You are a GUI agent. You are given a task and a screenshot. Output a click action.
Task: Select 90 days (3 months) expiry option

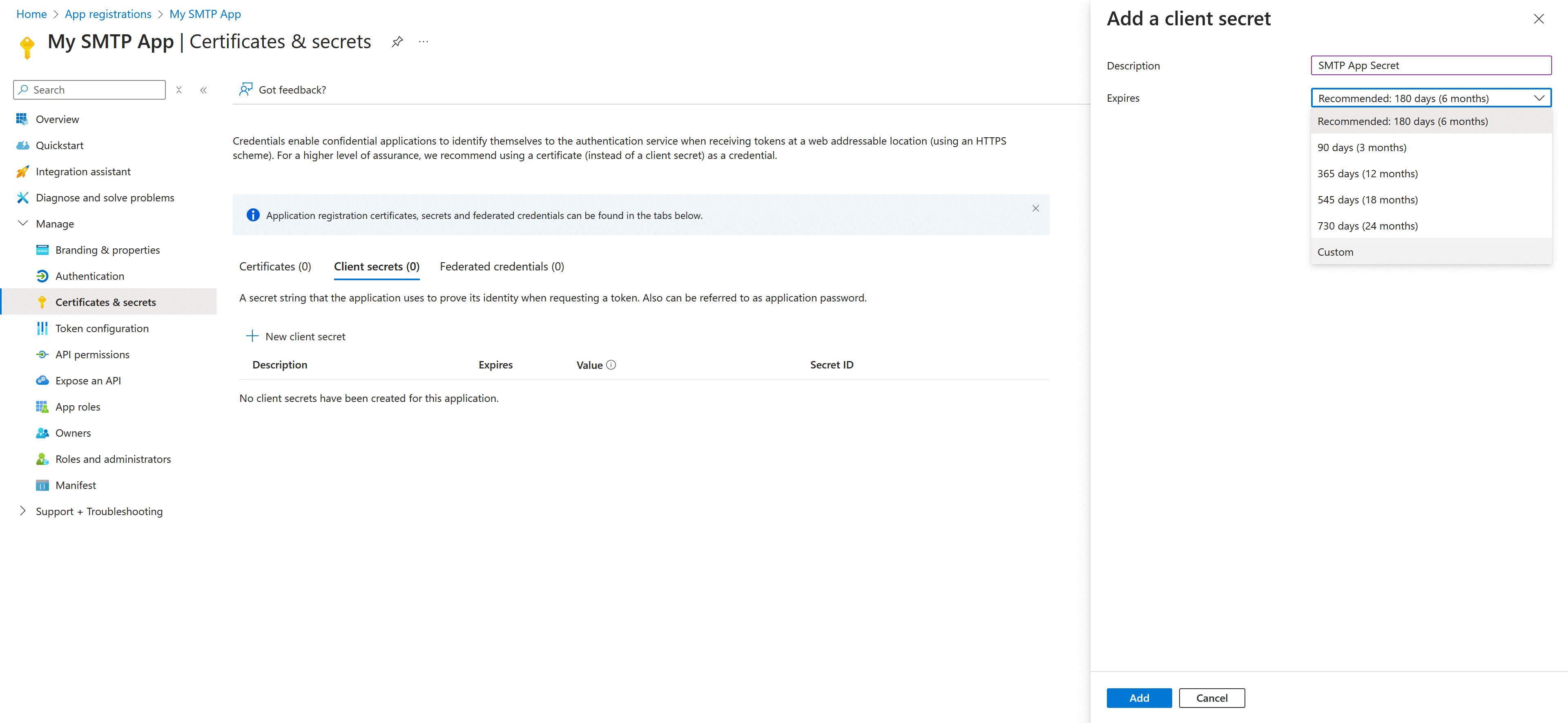click(x=1431, y=148)
